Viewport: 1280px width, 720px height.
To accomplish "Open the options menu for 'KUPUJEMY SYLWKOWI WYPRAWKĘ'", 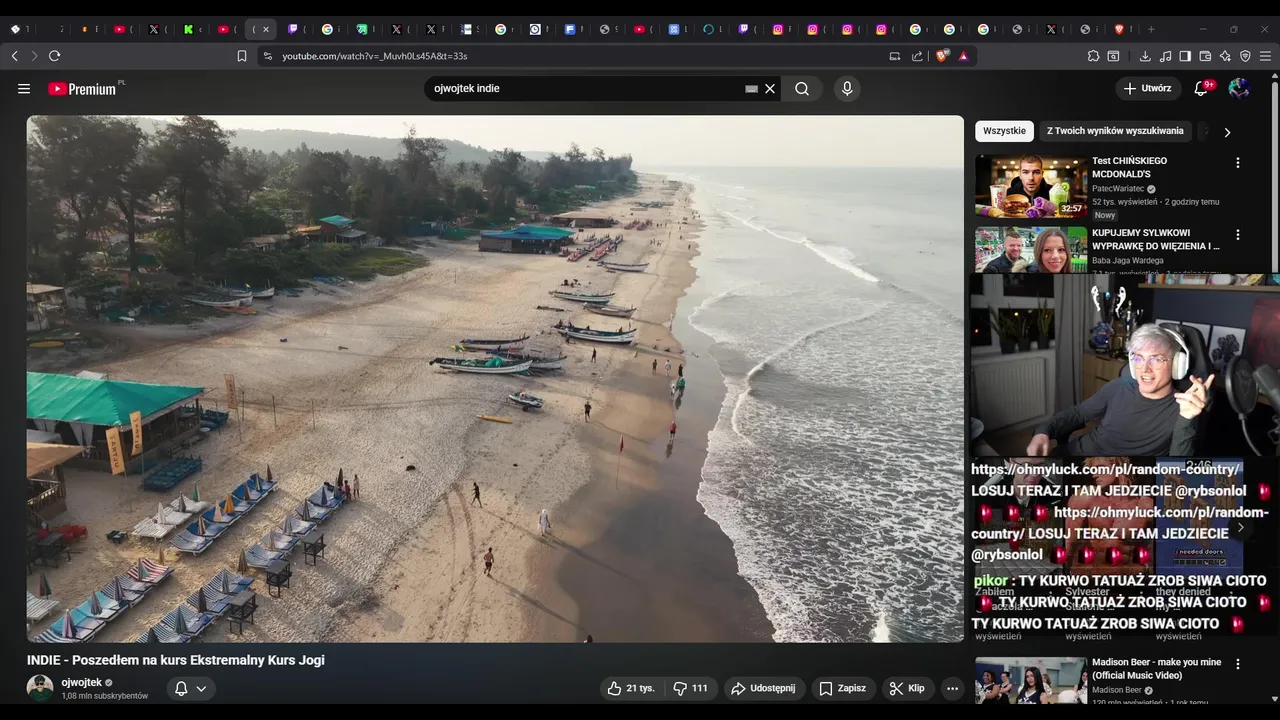I will click(1238, 235).
